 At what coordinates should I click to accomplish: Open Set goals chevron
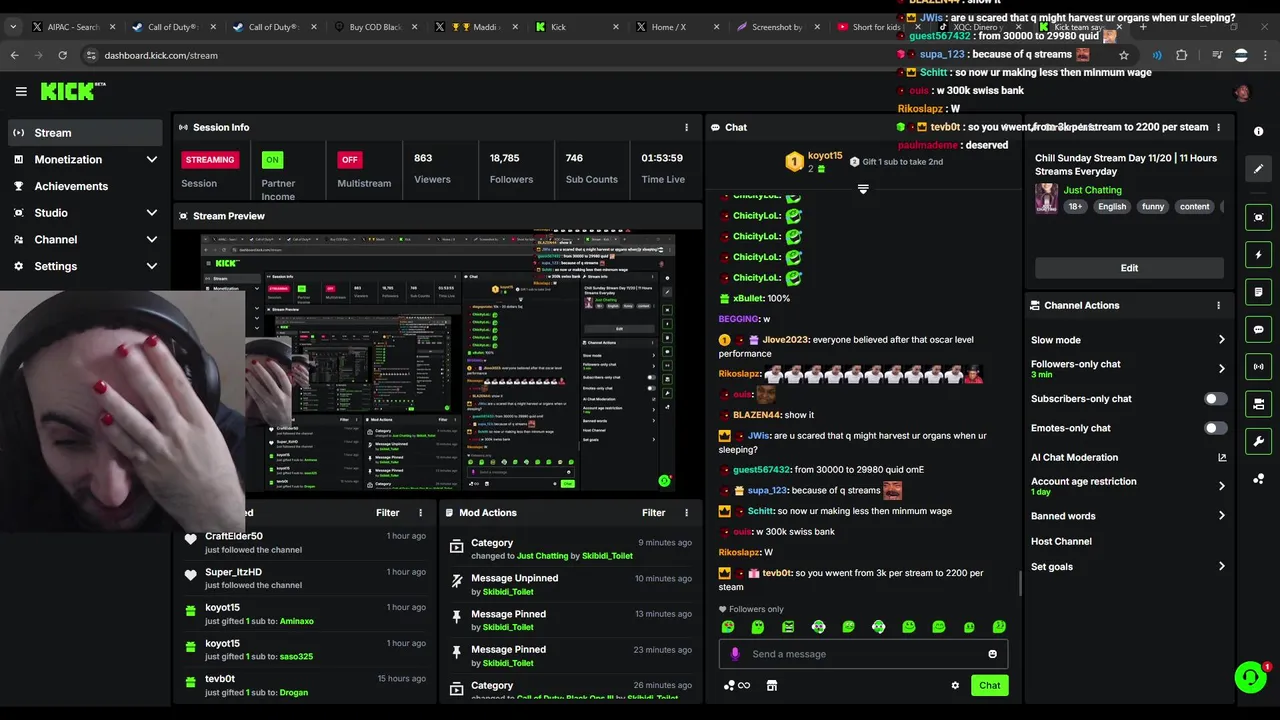pyautogui.click(x=1221, y=566)
